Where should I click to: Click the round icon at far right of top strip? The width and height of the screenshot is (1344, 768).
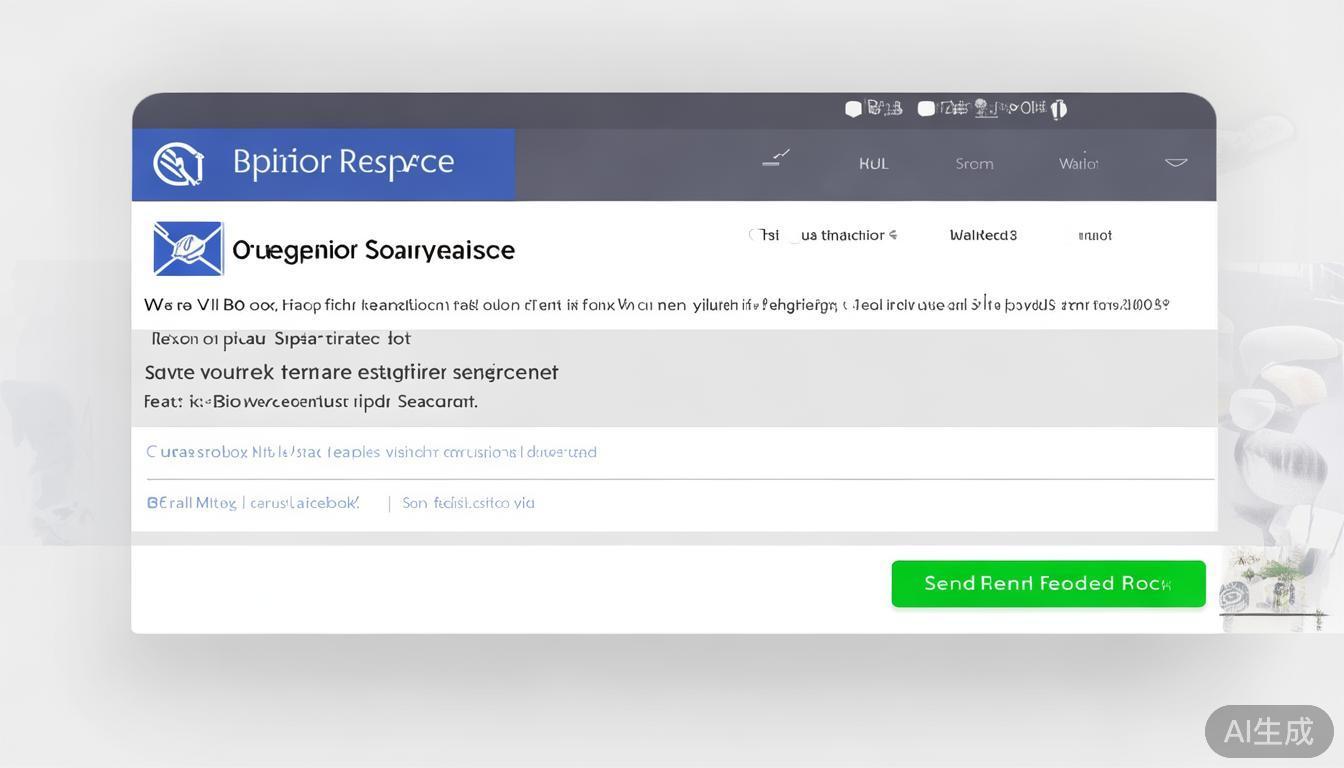click(x=1058, y=109)
